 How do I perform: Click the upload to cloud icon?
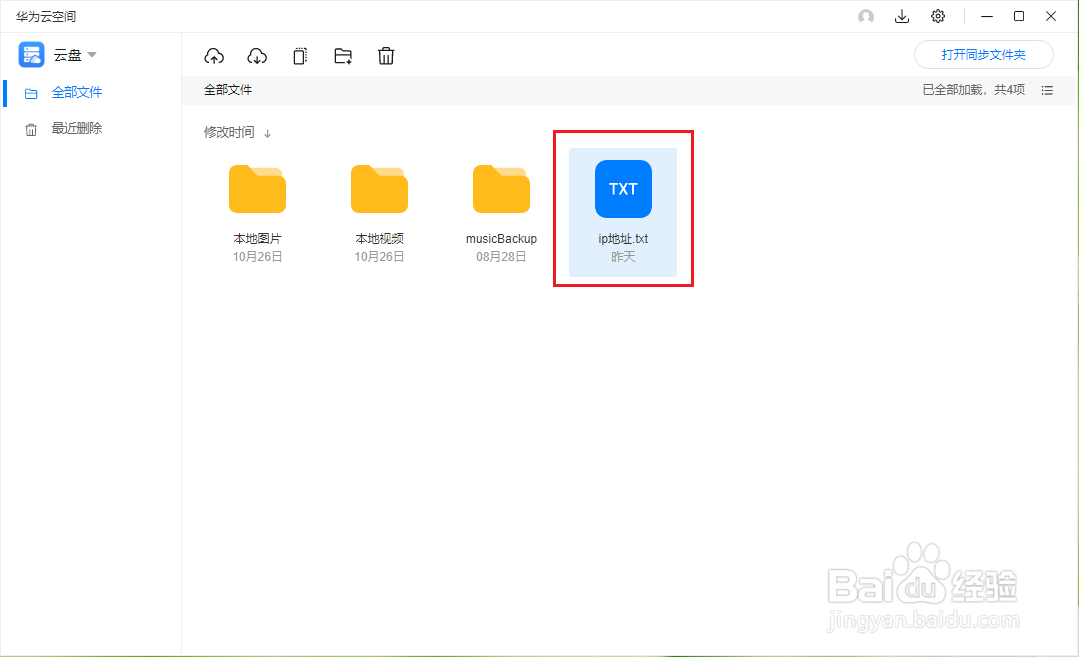pos(213,55)
